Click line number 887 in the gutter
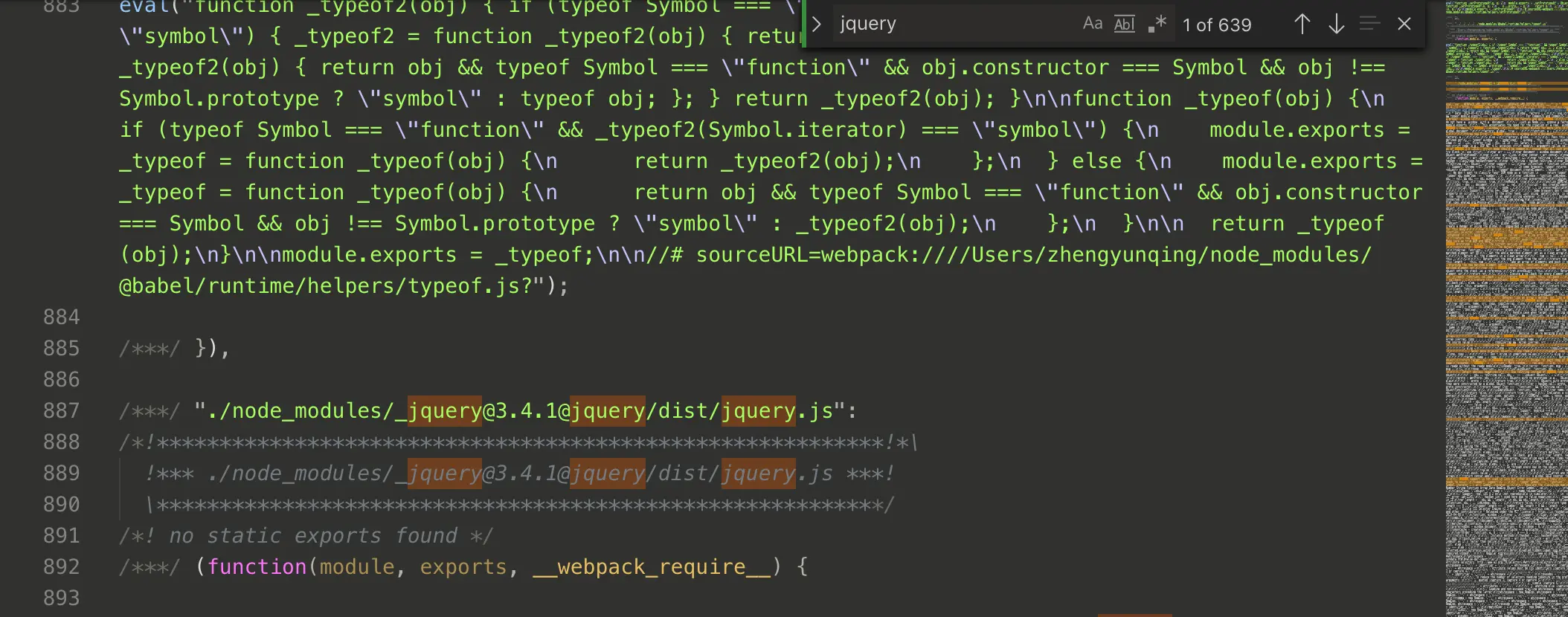 click(61, 410)
